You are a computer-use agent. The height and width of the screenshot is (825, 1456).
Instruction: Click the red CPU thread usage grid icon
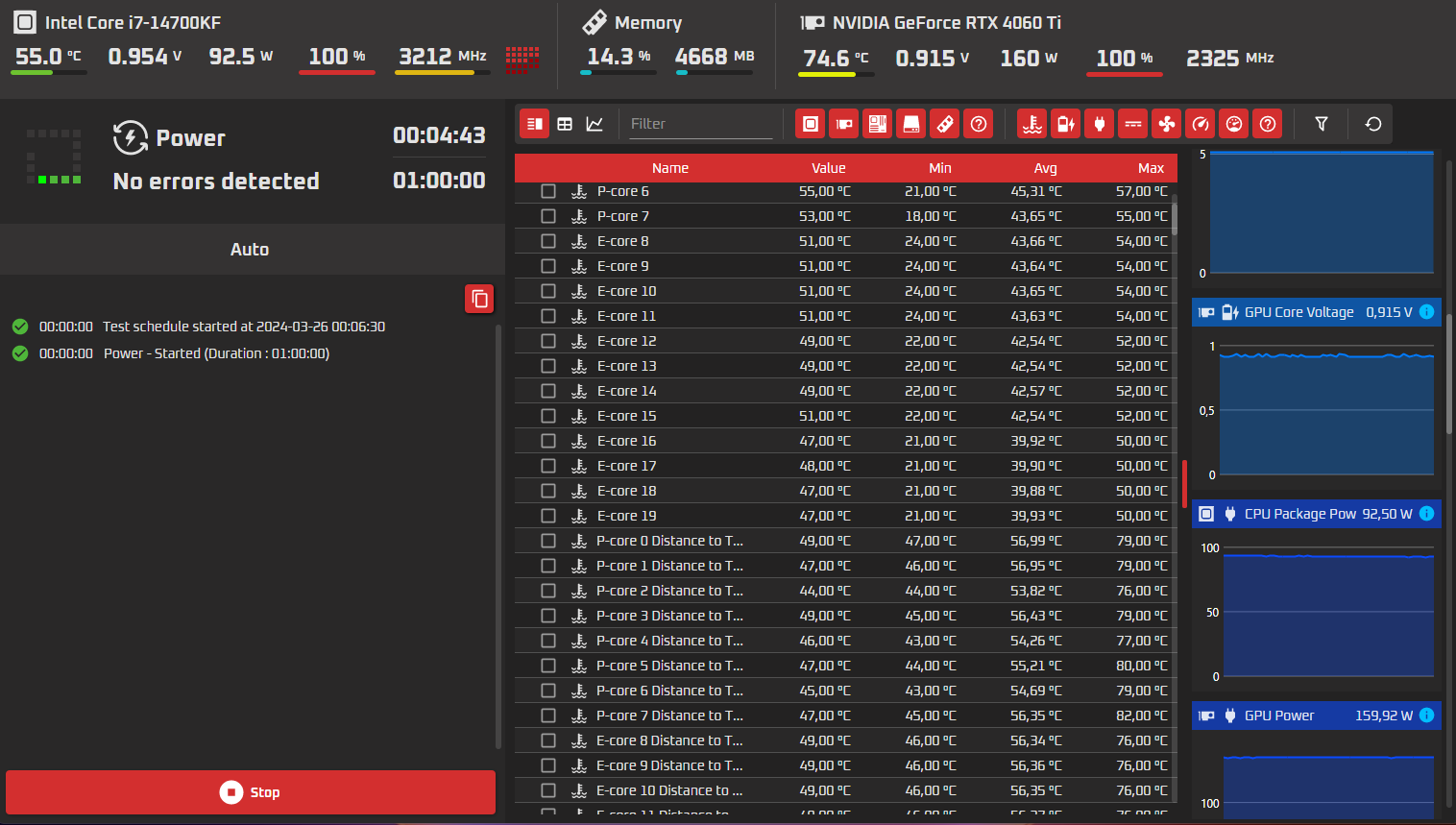522,61
